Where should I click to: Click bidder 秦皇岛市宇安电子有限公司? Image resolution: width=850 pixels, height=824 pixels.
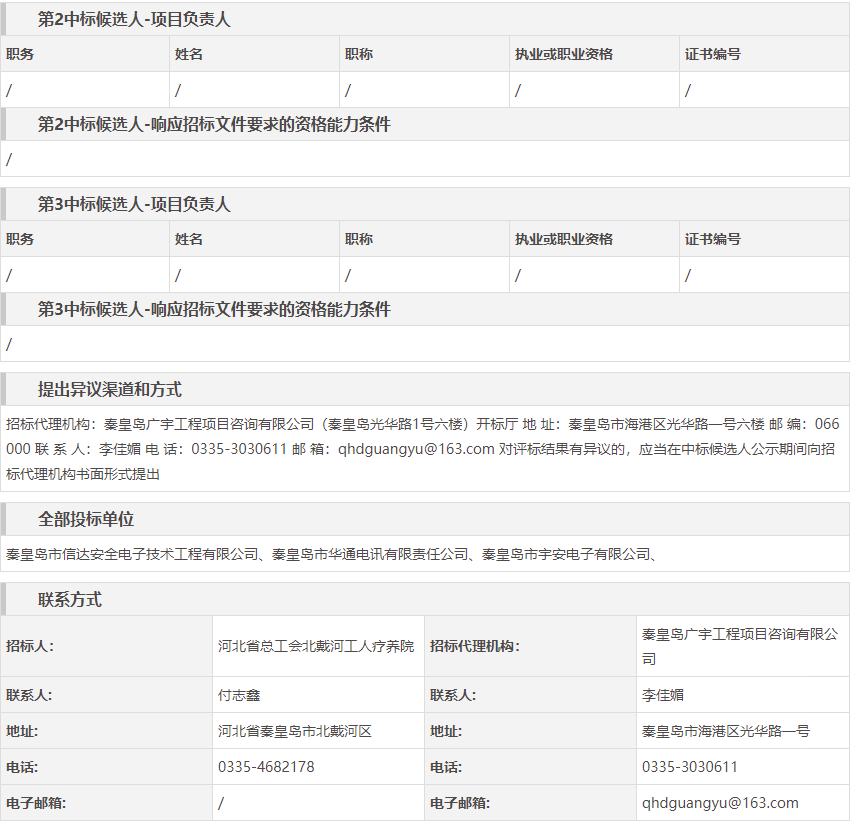(566, 554)
